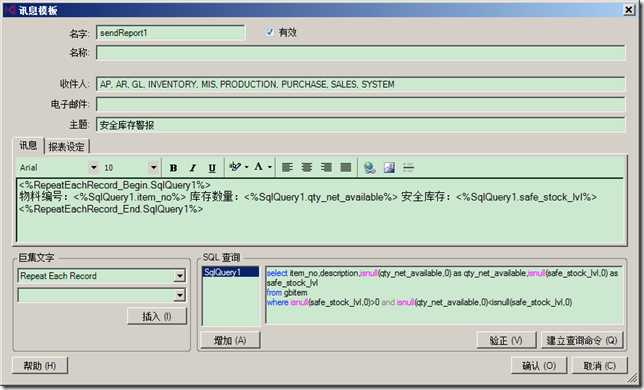The height and width of the screenshot is (390, 644).
Task: Select SqlQuery1 in SQL query list
Action: pos(231,272)
